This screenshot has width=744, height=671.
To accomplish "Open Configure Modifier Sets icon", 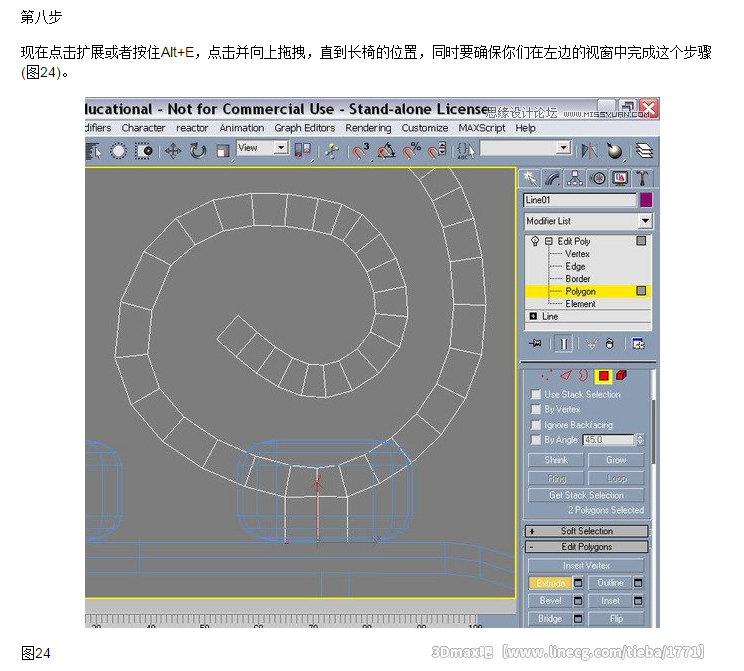I will click(638, 344).
